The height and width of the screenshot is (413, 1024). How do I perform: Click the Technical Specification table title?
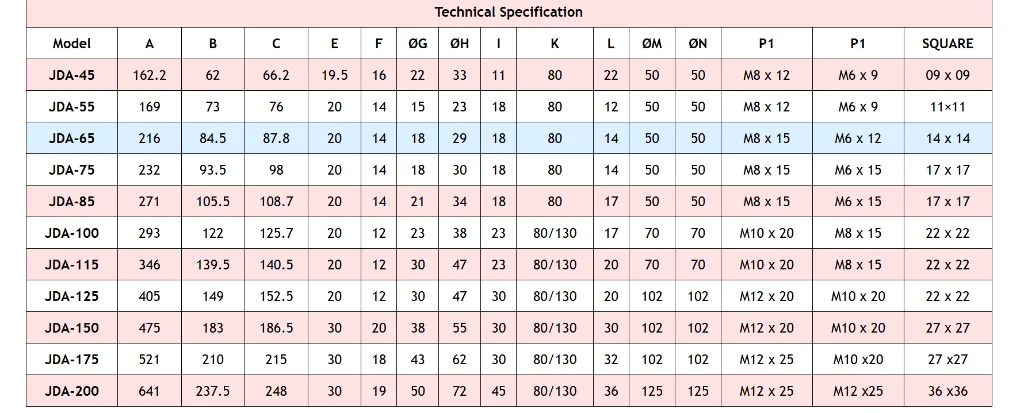508,12
